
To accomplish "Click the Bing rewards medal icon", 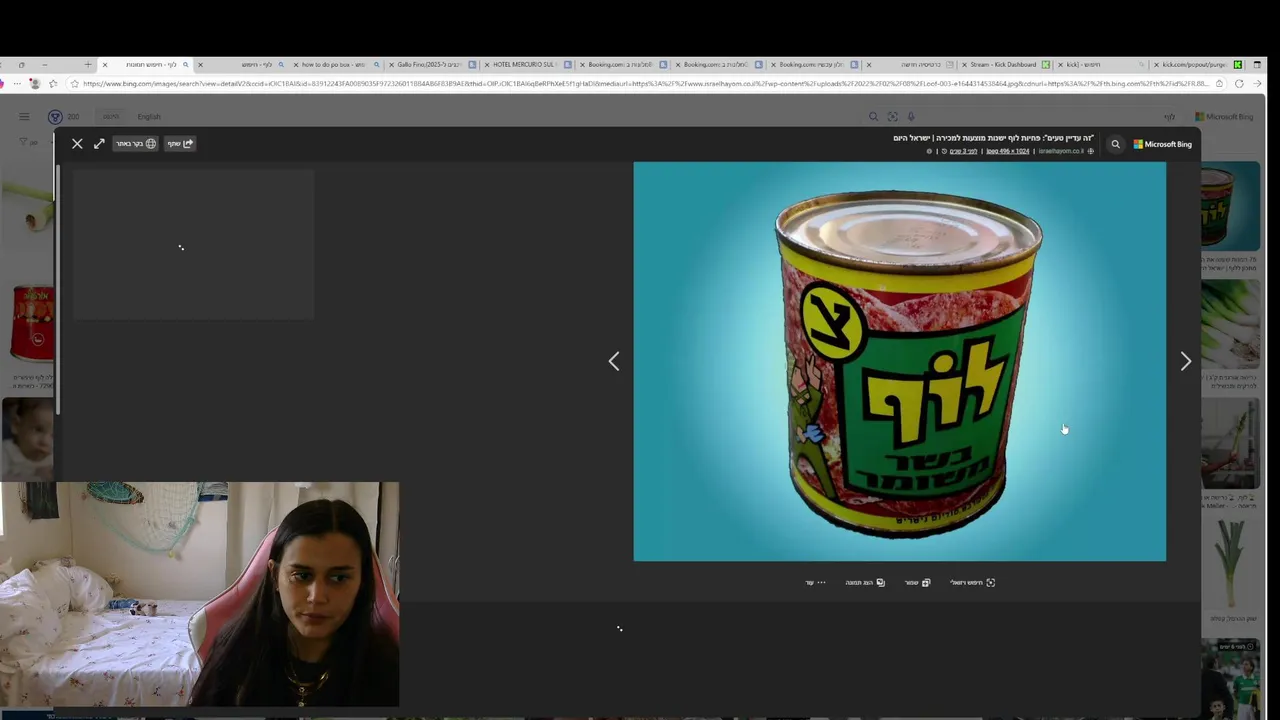I will pyautogui.click(x=55, y=117).
